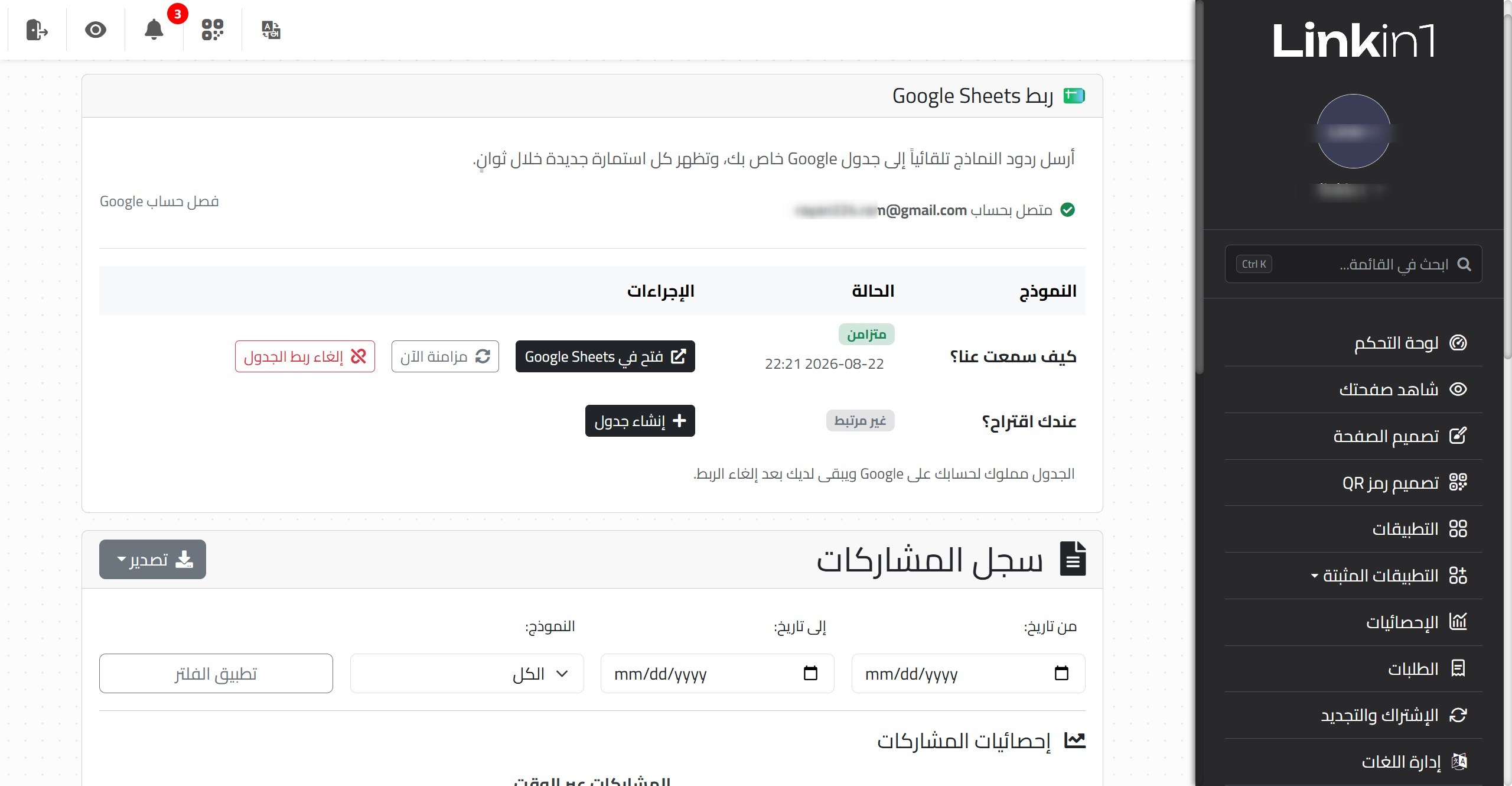This screenshot has height=786, width=1512.
Task: Click the green connected checkmark icon
Action: click(1068, 210)
